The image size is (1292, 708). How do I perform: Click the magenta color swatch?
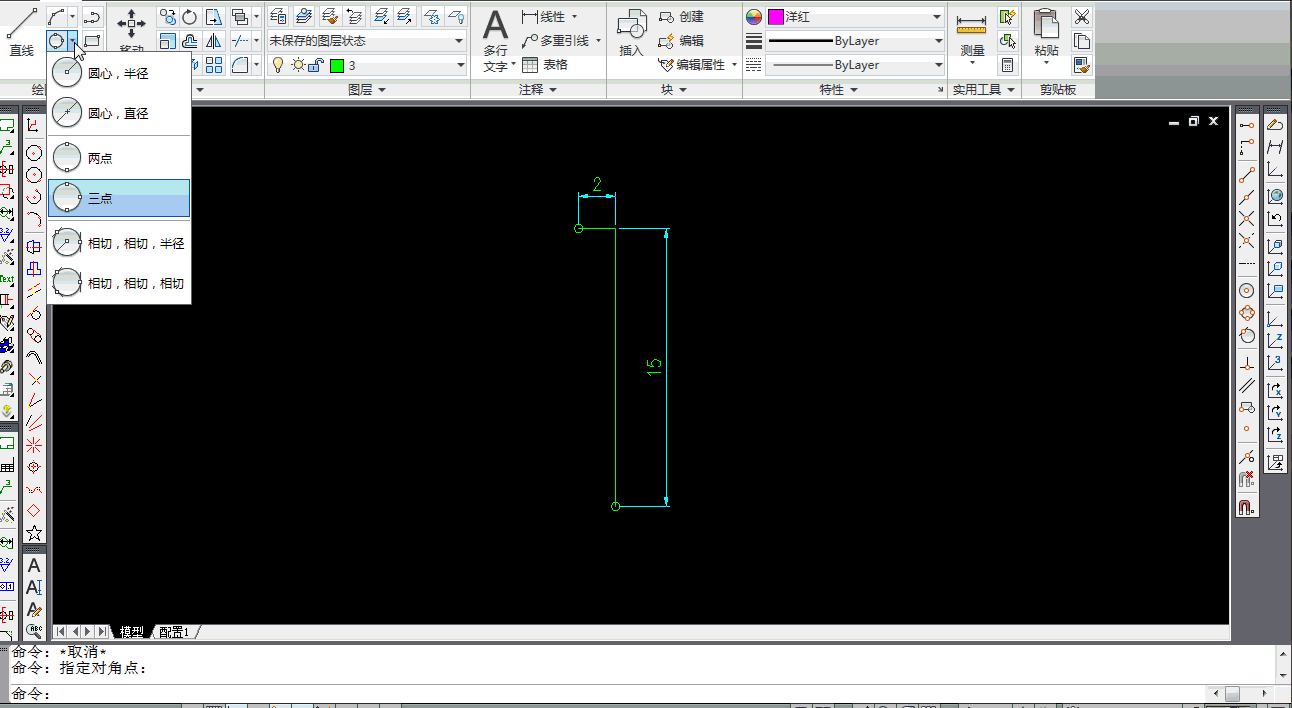(x=776, y=17)
